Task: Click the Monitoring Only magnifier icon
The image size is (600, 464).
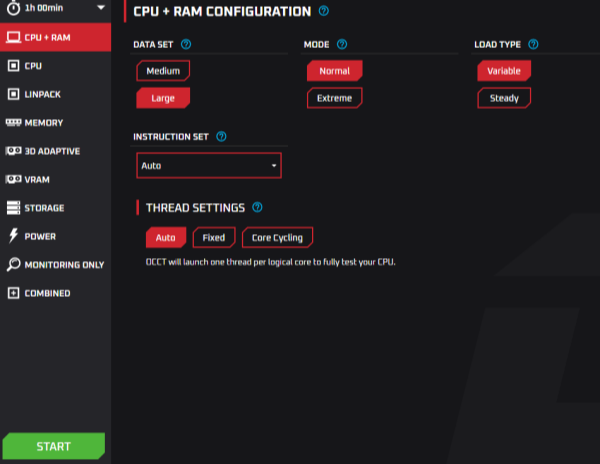Action: [13, 264]
